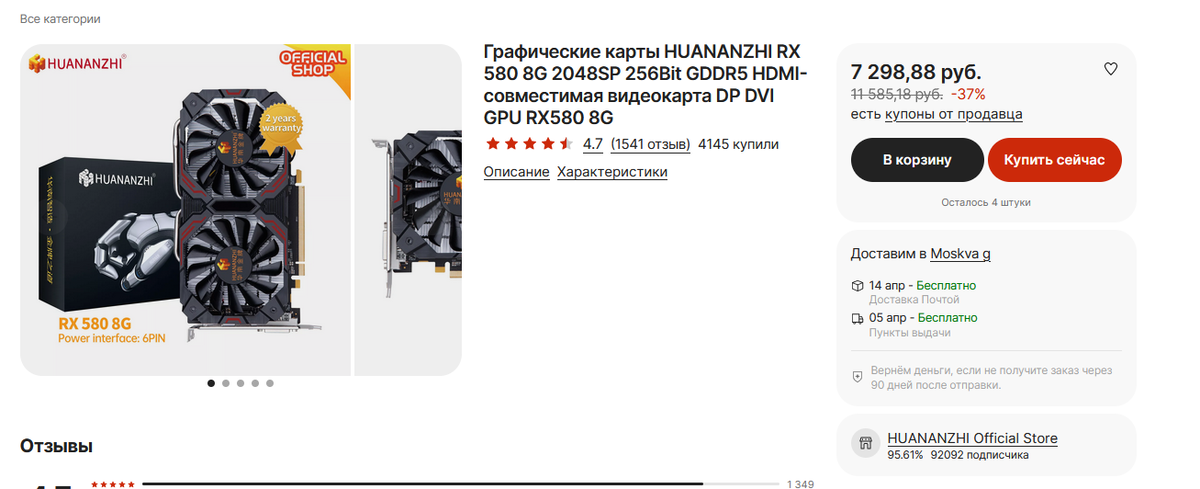Open the Характеристики section link
The width and height of the screenshot is (1200, 489).
pos(612,172)
